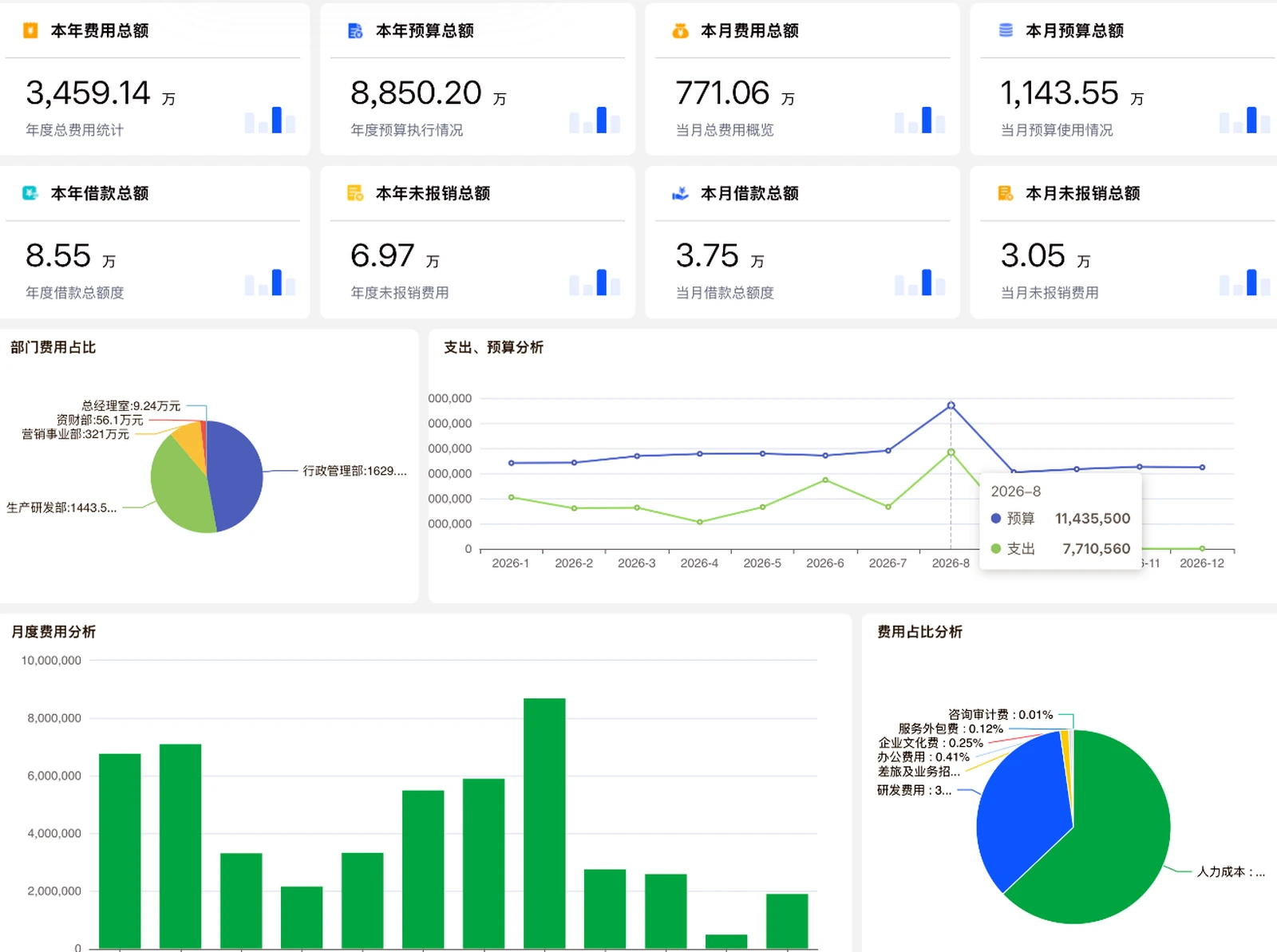Click the 本年费用总额 card icon

click(x=30, y=31)
